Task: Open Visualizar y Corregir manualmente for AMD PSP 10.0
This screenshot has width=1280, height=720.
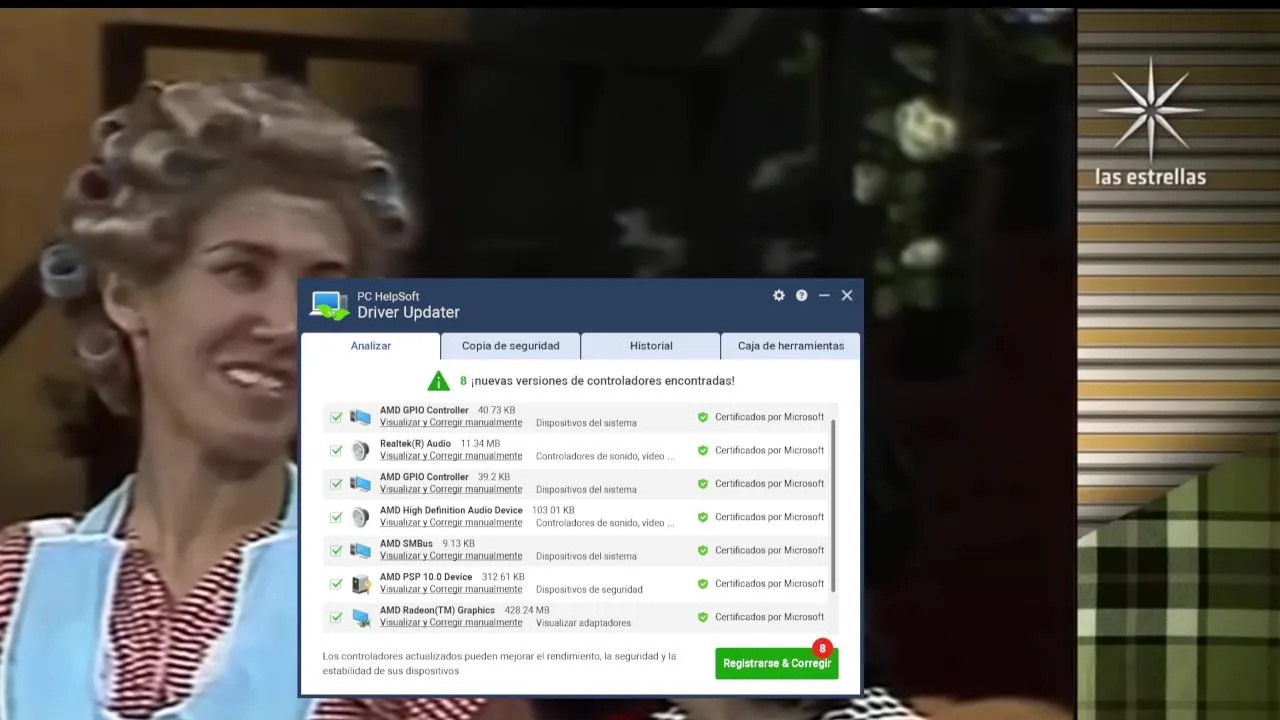Action: pyautogui.click(x=451, y=589)
